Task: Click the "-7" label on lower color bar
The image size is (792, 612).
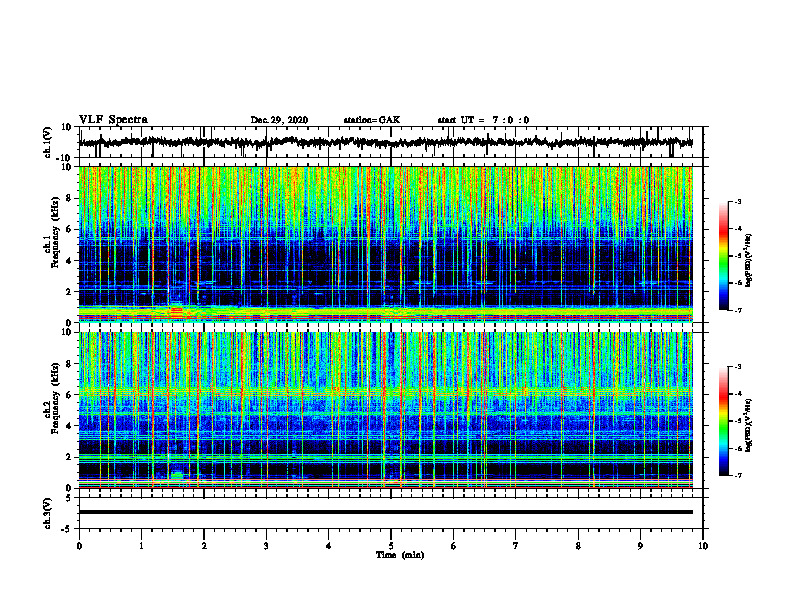Action: coord(737,476)
